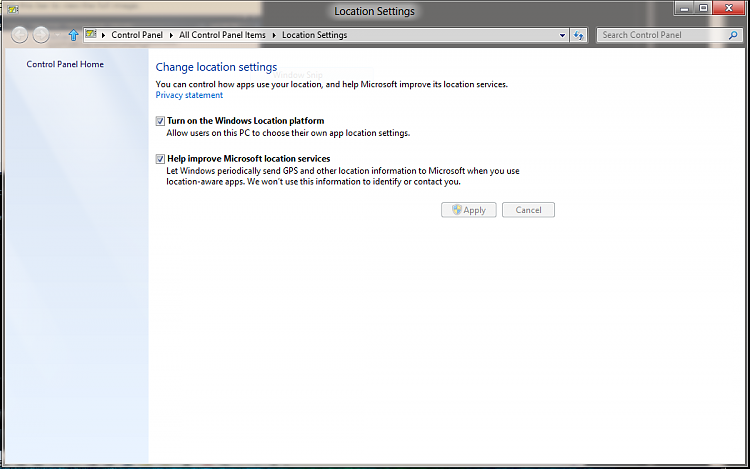Click the Back navigation arrow
750x469 pixels.
(20, 35)
